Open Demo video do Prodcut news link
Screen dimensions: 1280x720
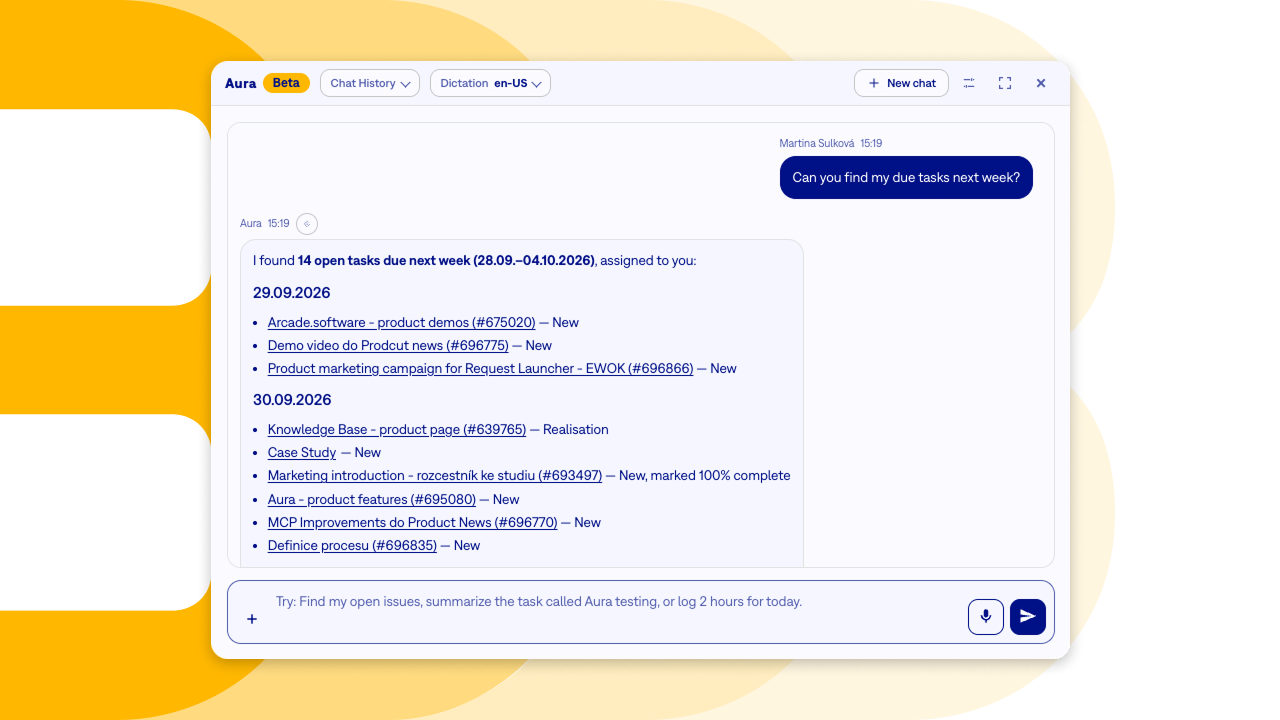tap(388, 346)
